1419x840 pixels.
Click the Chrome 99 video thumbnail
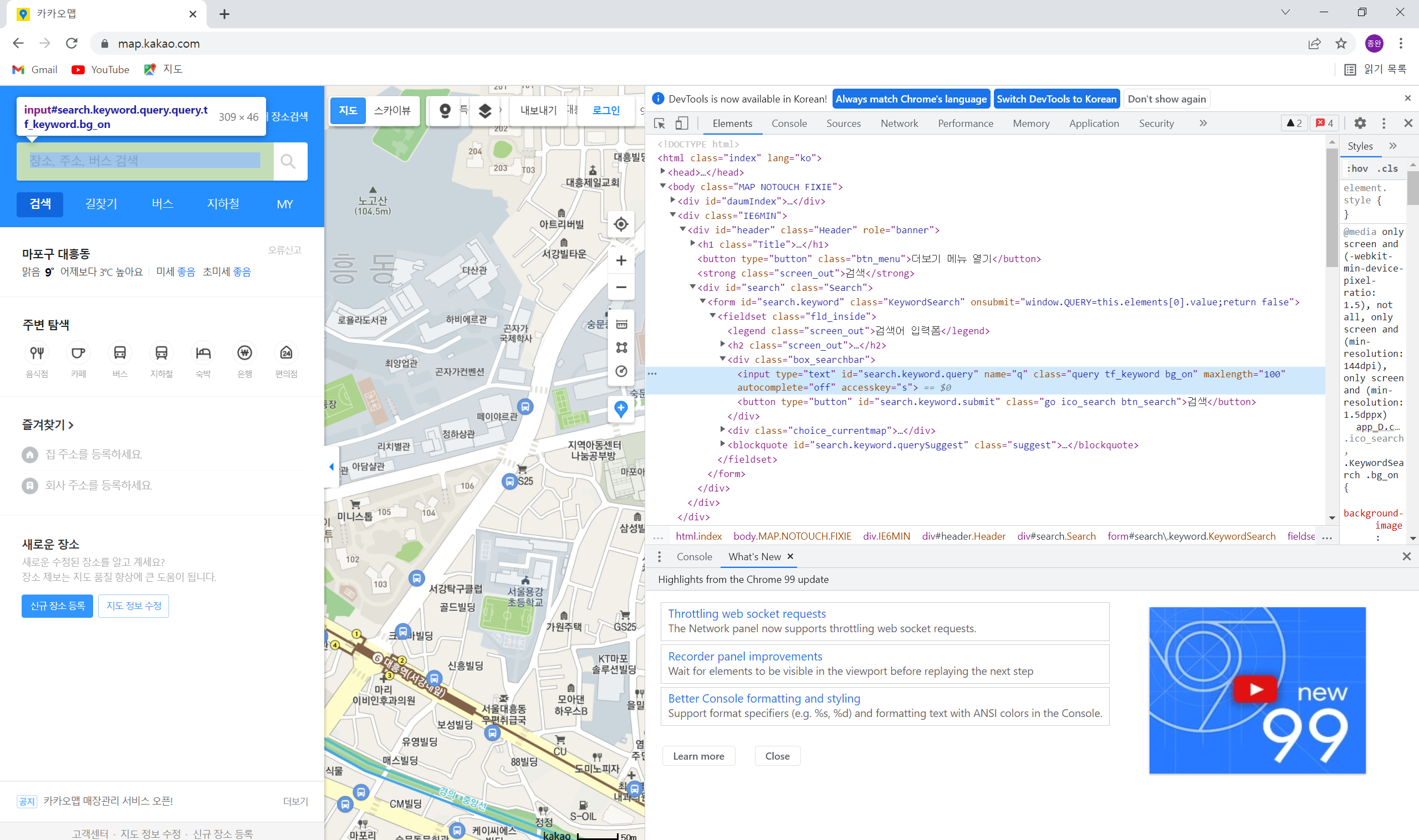coord(1257,690)
